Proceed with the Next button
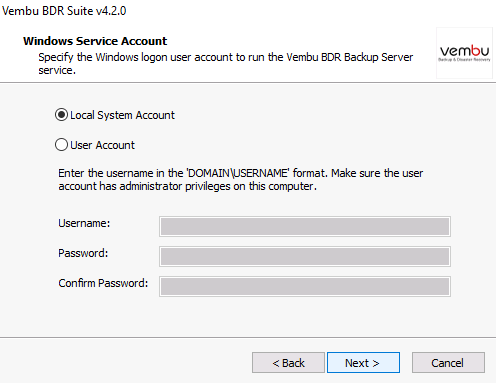 363,363
